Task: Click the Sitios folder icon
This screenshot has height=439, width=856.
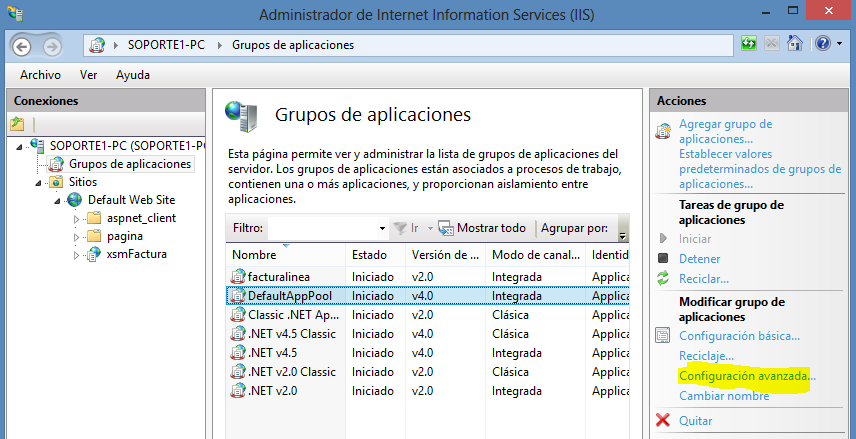Action: click(x=56, y=182)
